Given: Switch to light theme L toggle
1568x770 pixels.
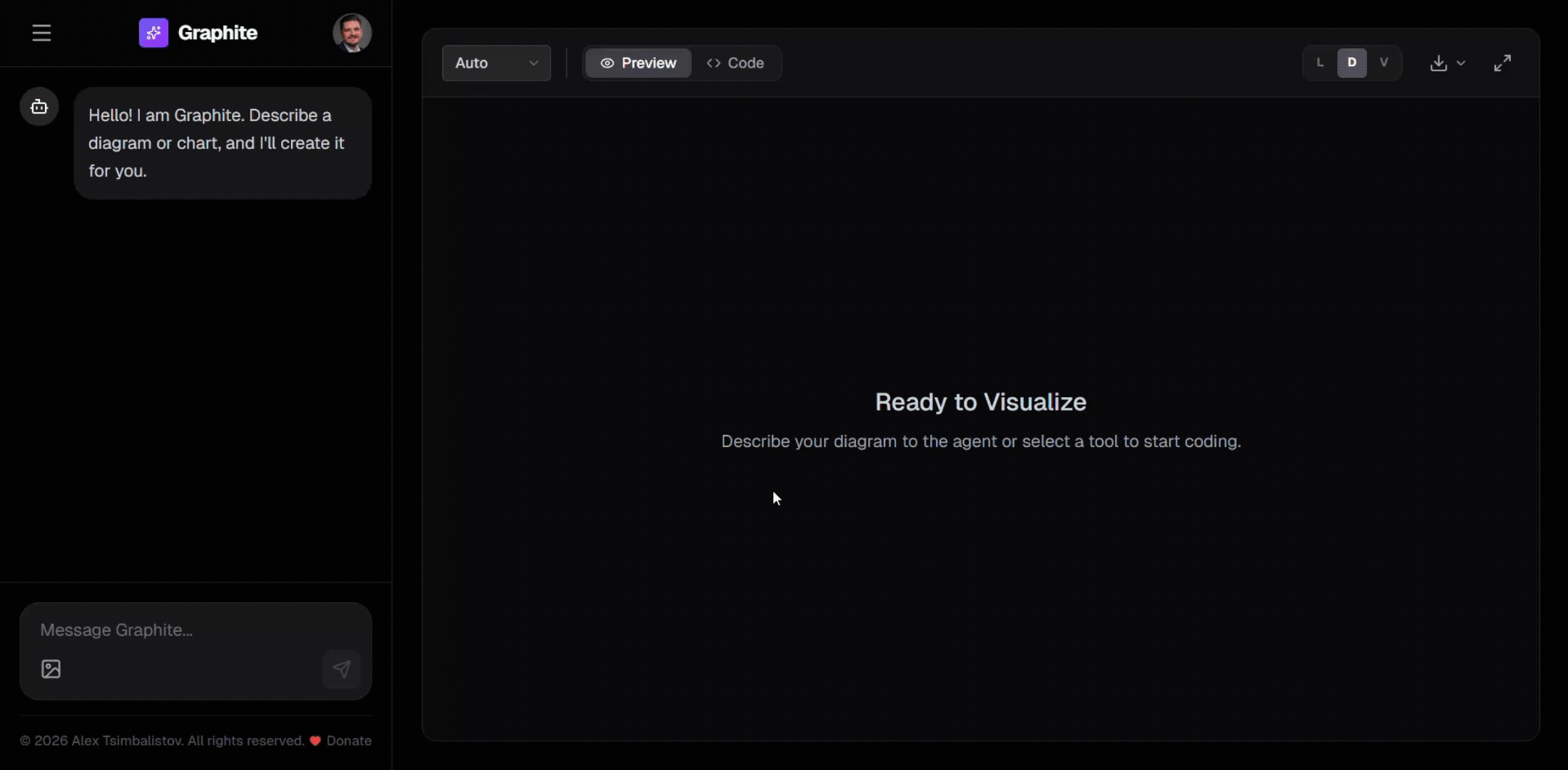Looking at the screenshot, I should [x=1320, y=63].
